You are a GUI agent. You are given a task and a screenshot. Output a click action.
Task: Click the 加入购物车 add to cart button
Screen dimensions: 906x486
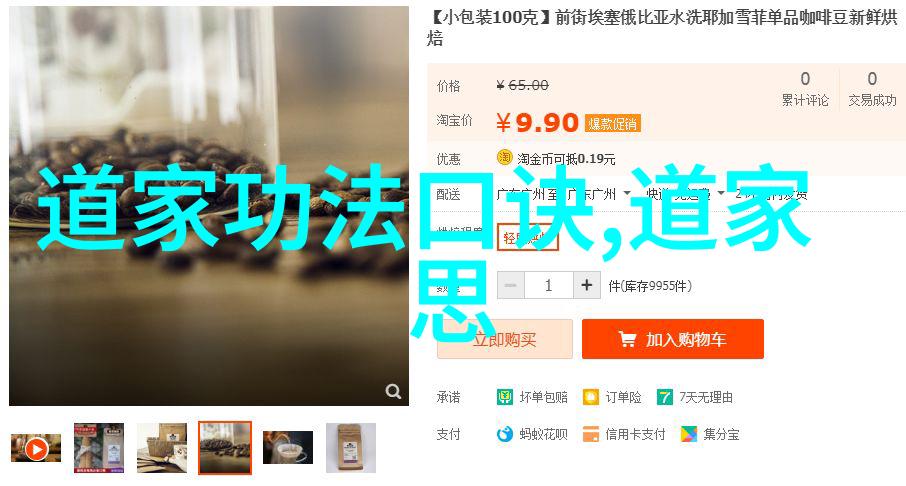673,339
